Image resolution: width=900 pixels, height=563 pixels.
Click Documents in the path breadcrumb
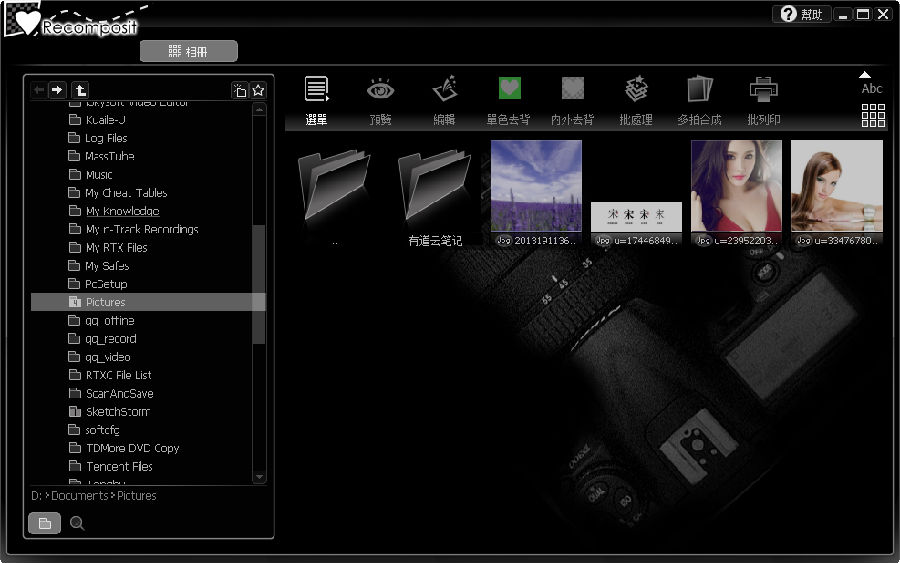tap(80, 495)
